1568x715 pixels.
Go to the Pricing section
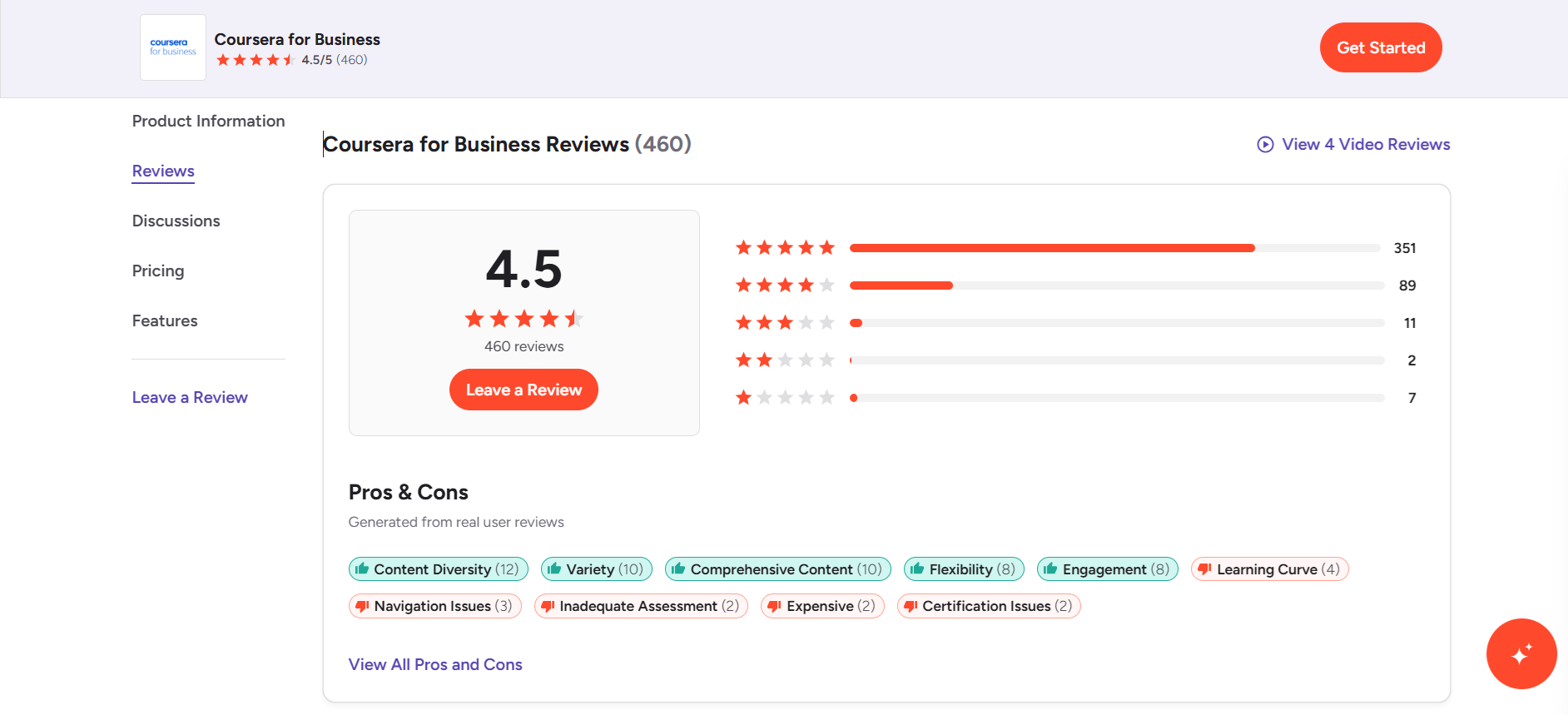click(x=158, y=271)
